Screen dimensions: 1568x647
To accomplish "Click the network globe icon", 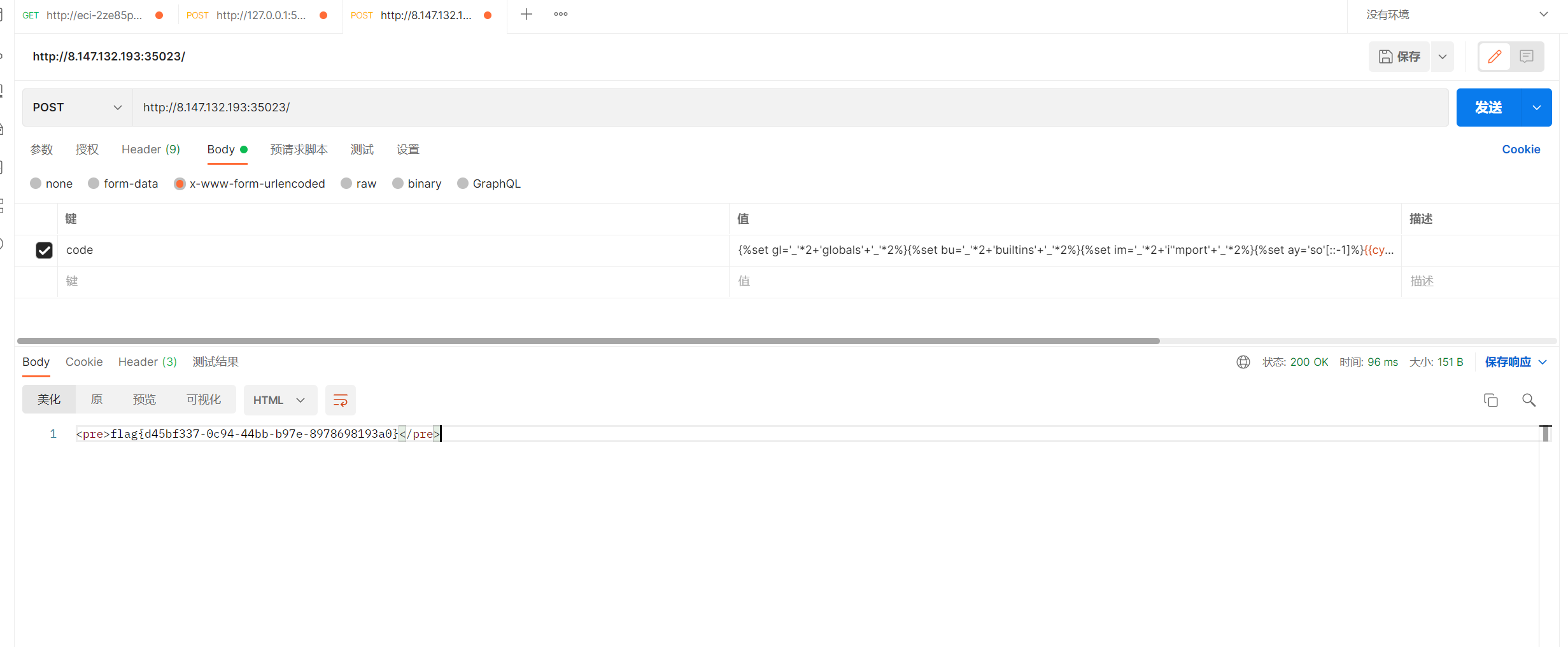I will tap(1243, 362).
